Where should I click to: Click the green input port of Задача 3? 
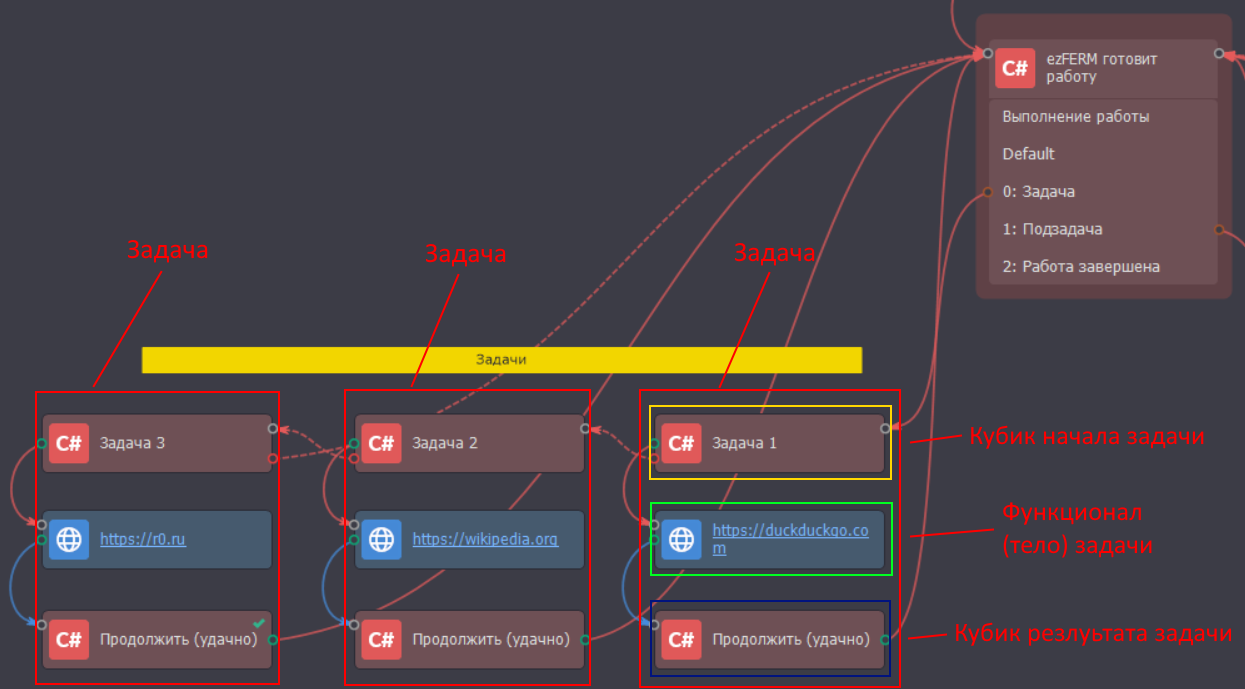pos(42,443)
